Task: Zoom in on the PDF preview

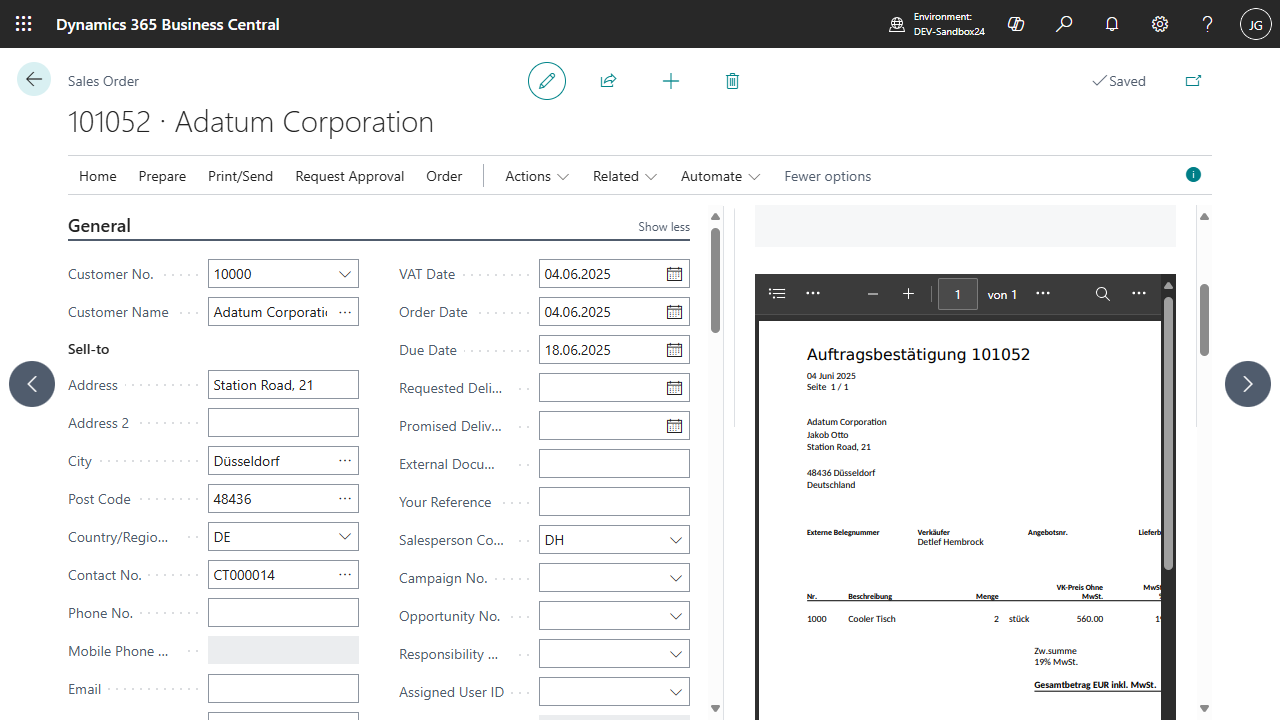Action: pyautogui.click(x=908, y=293)
